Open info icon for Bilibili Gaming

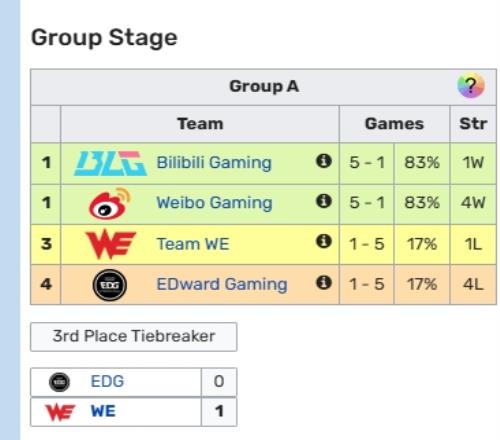[323, 161]
